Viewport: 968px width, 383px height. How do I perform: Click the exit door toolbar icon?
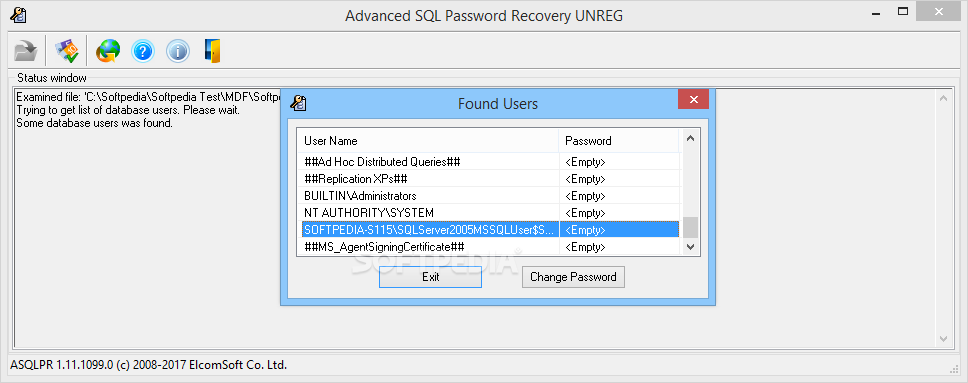pos(212,51)
